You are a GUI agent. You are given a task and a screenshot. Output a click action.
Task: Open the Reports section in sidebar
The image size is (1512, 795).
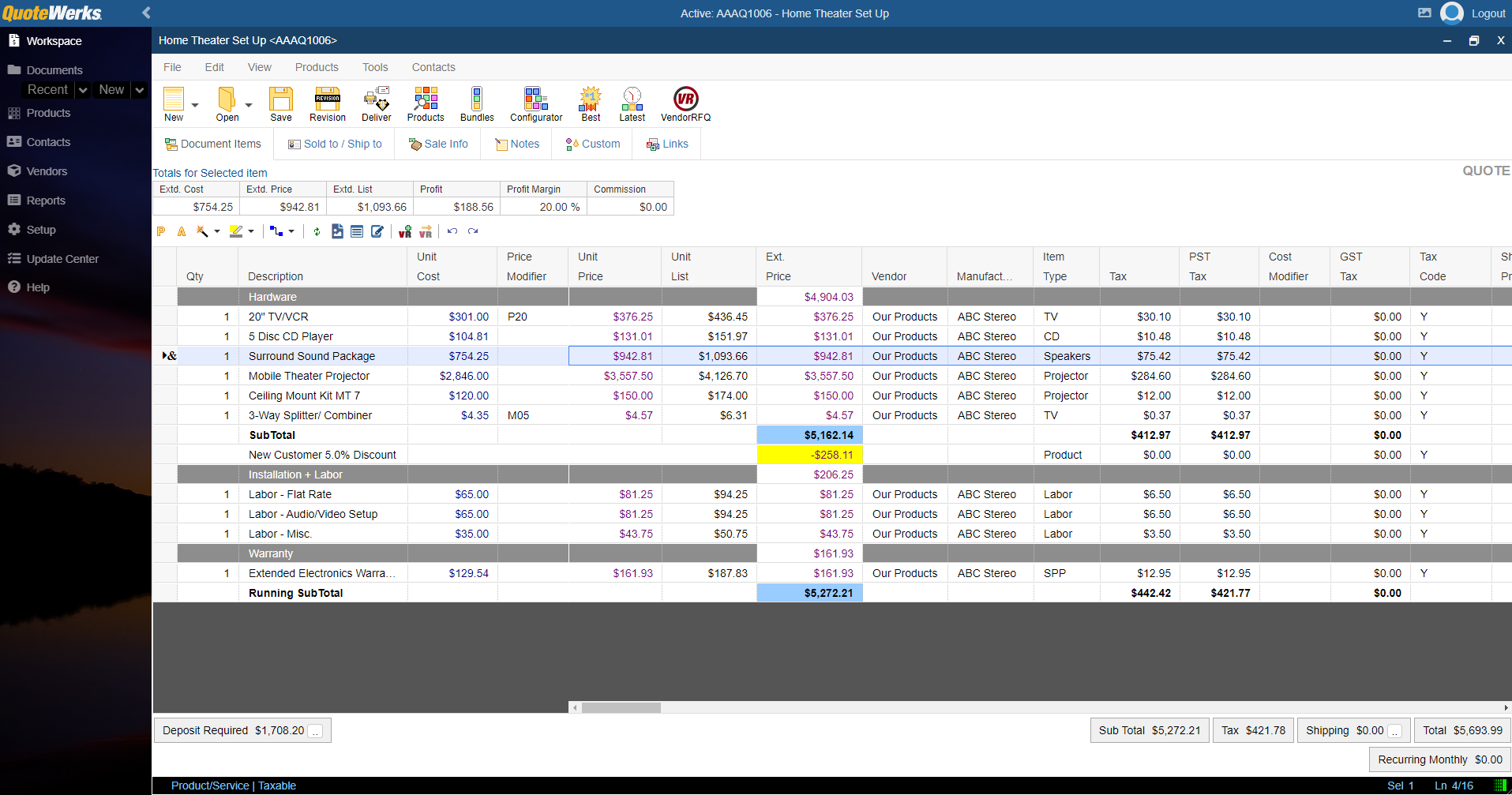click(45, 200)
